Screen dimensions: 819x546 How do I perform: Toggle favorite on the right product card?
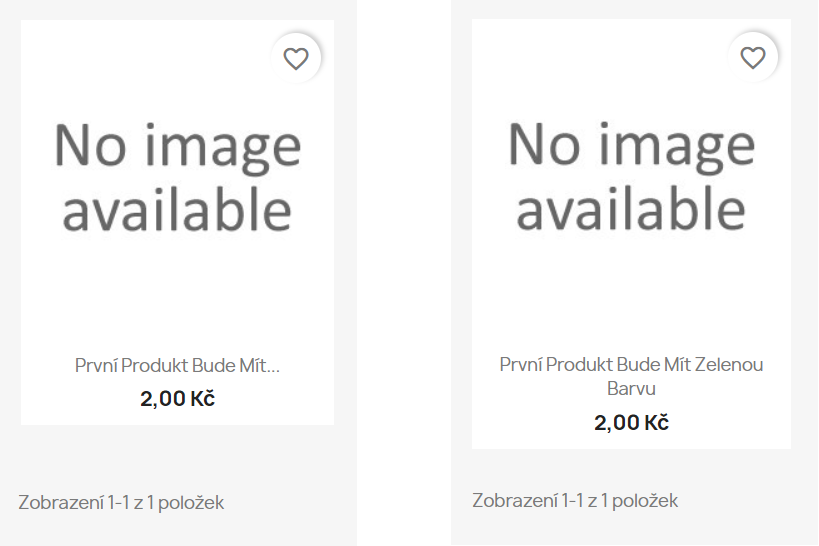[x=753, y=57]
